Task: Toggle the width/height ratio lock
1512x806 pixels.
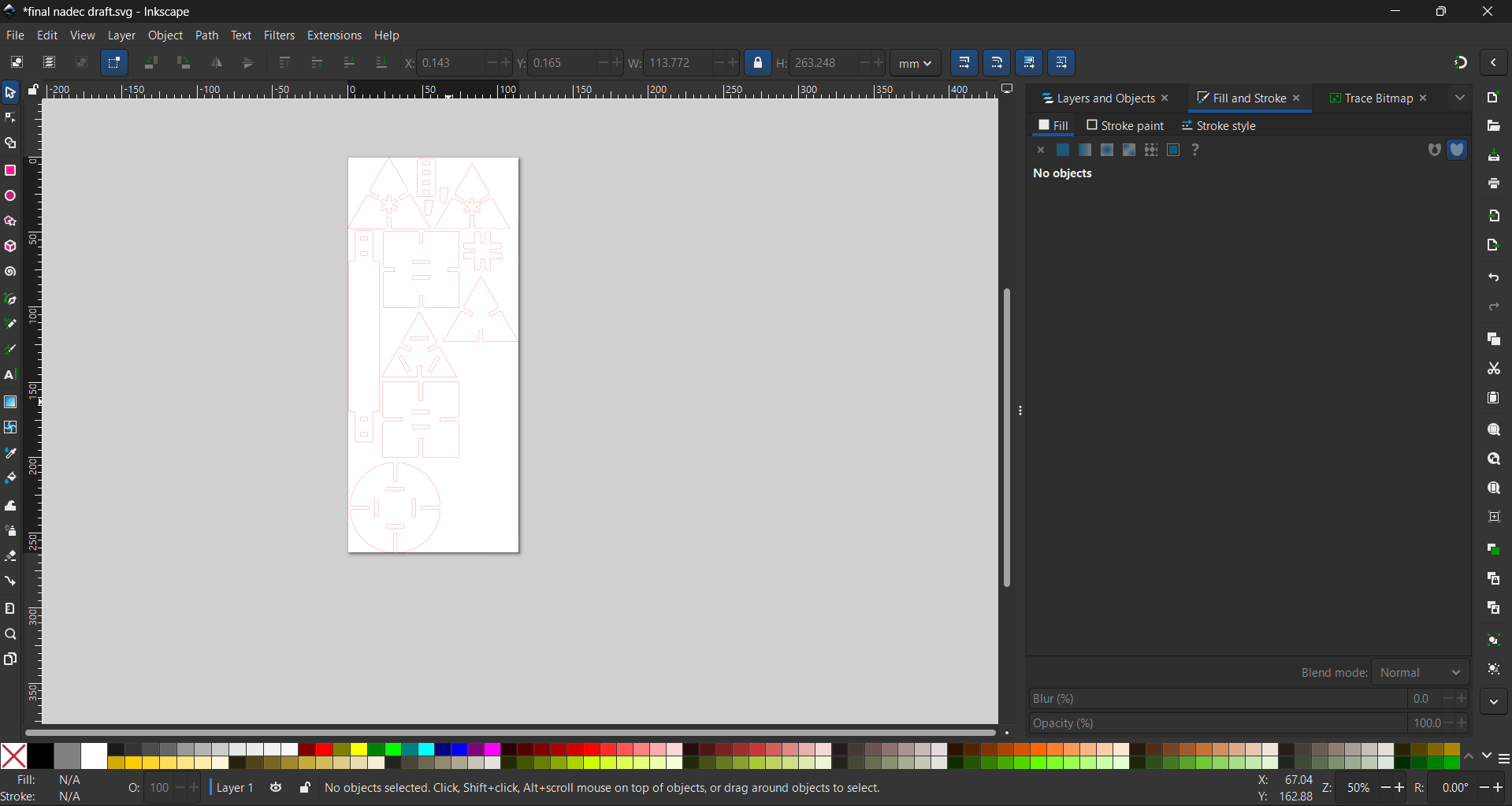Action: coord(758,63)
